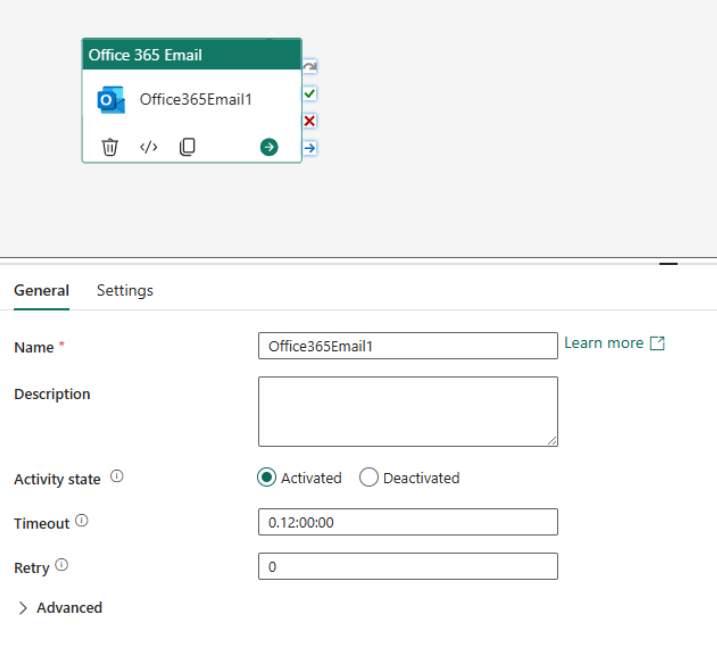
Task: Select the Activated radio button
Action: (266, 478)
